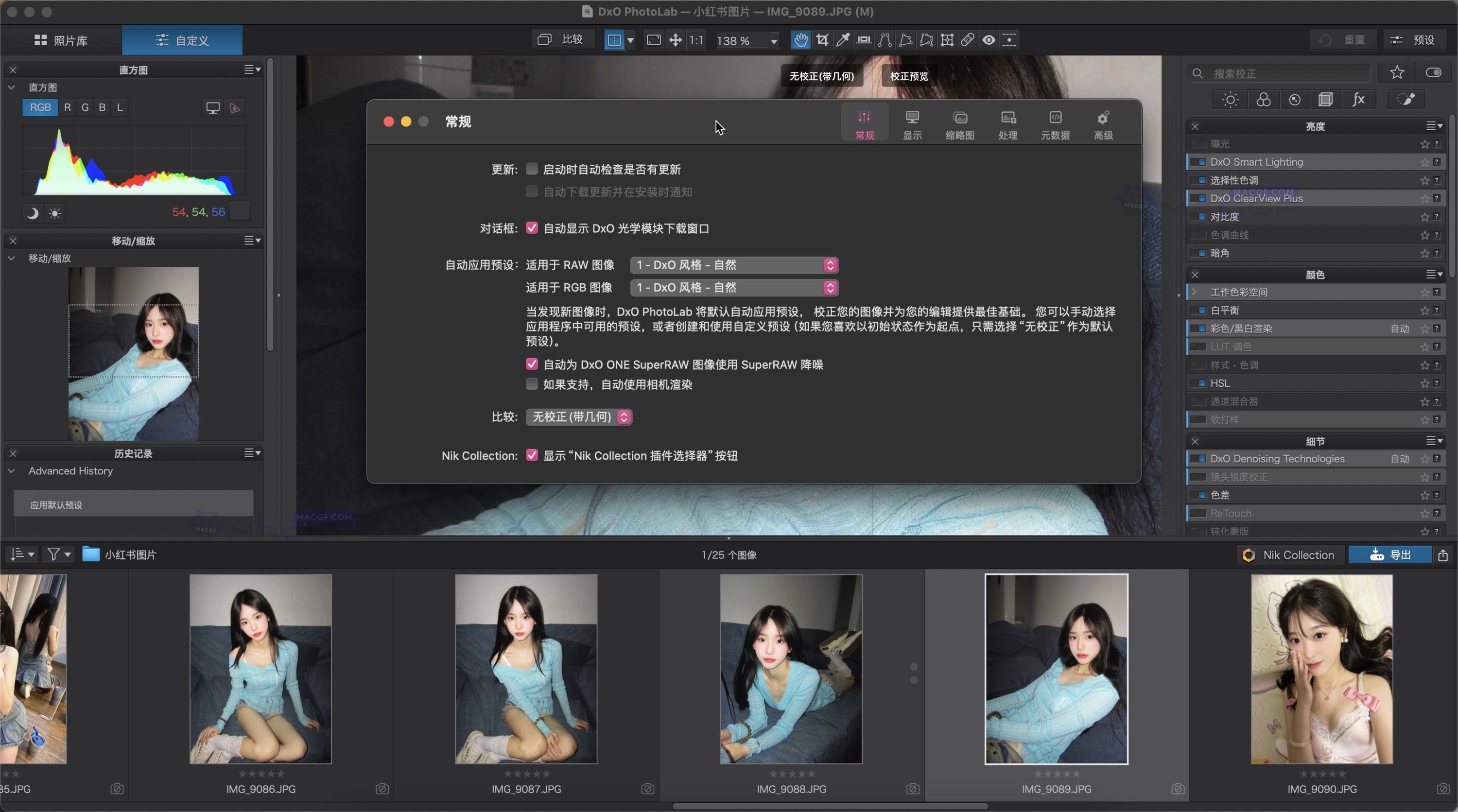
Task: Select the Hand pan tool
Action: (801, 40)
